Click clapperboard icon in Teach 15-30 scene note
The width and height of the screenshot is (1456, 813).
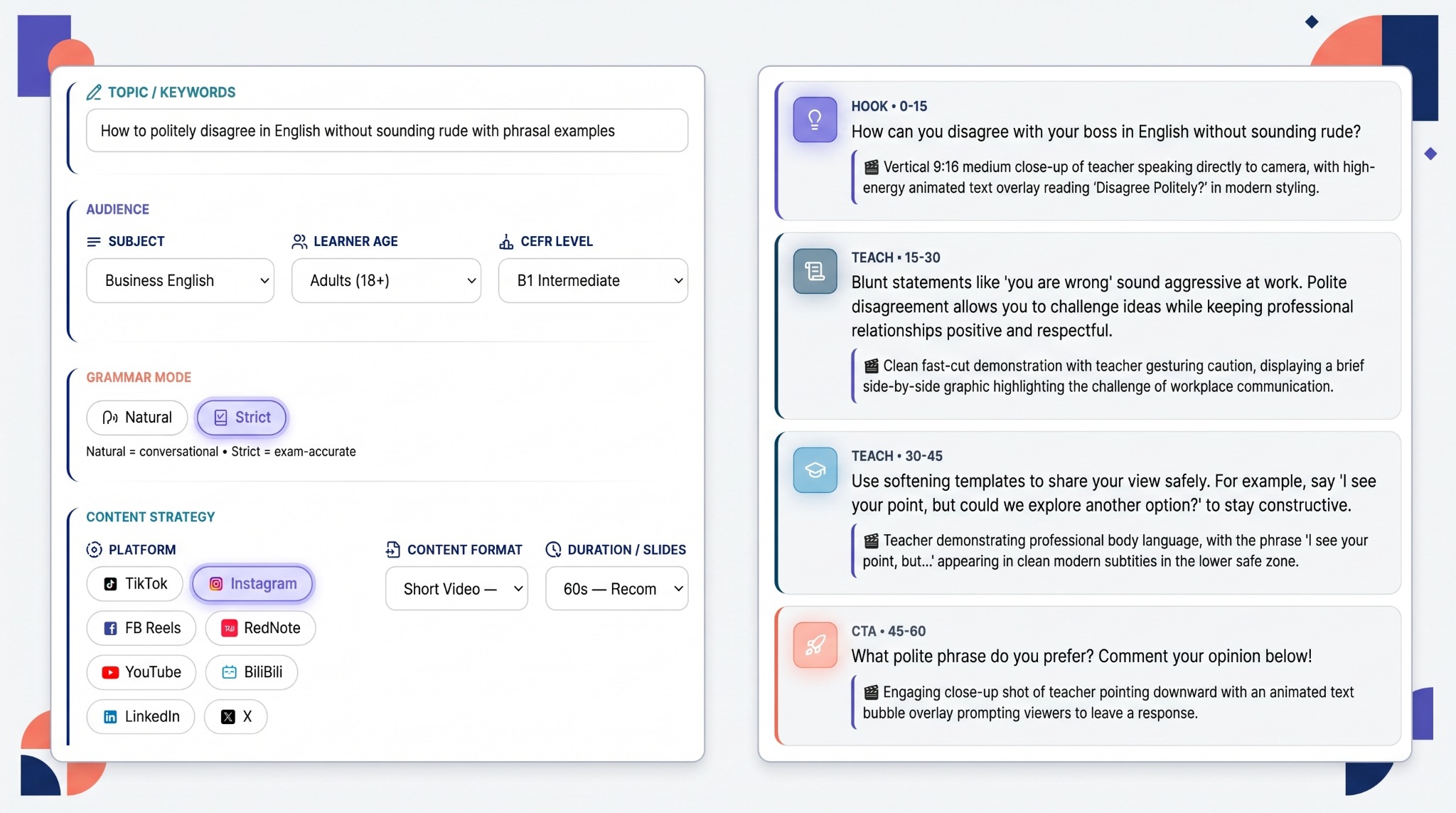pyautogui.click(x=871, y=366)
